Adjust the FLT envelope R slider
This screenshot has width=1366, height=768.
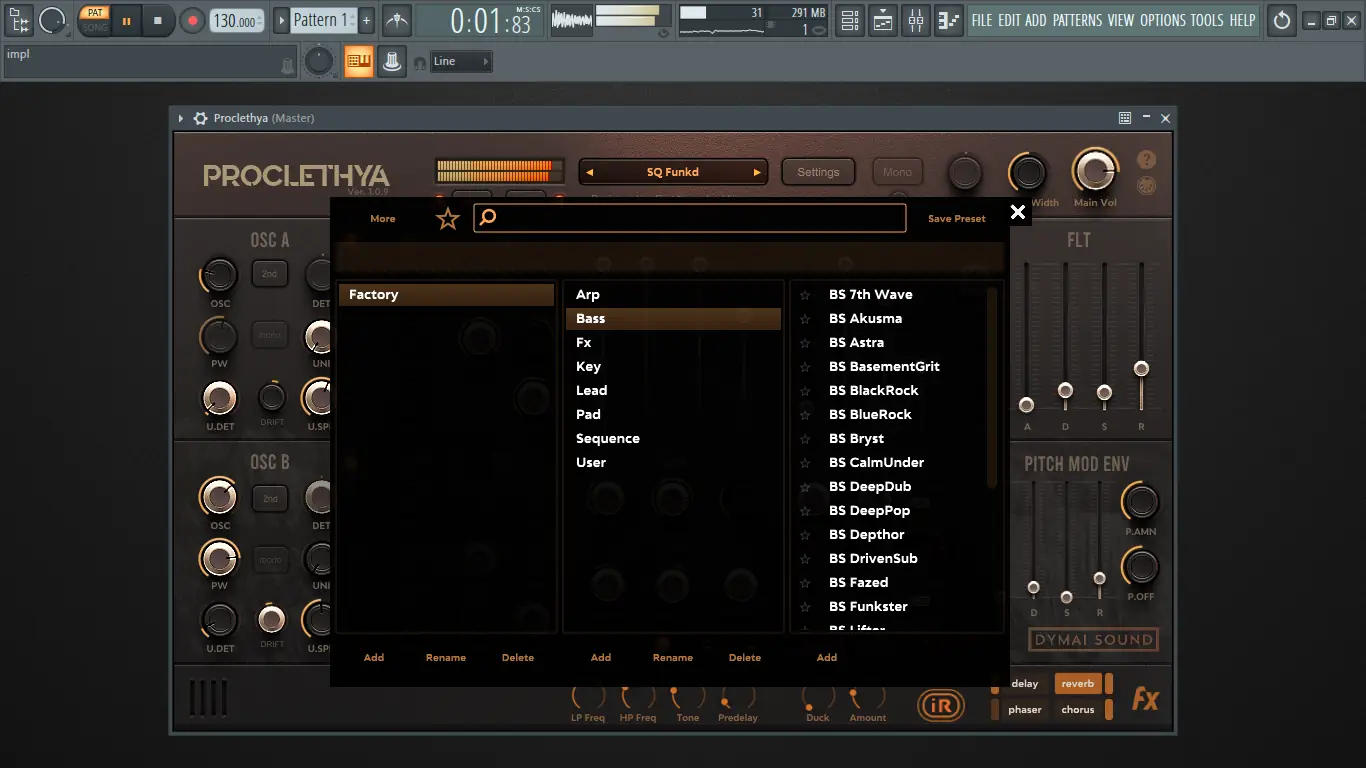(1141, 370)
